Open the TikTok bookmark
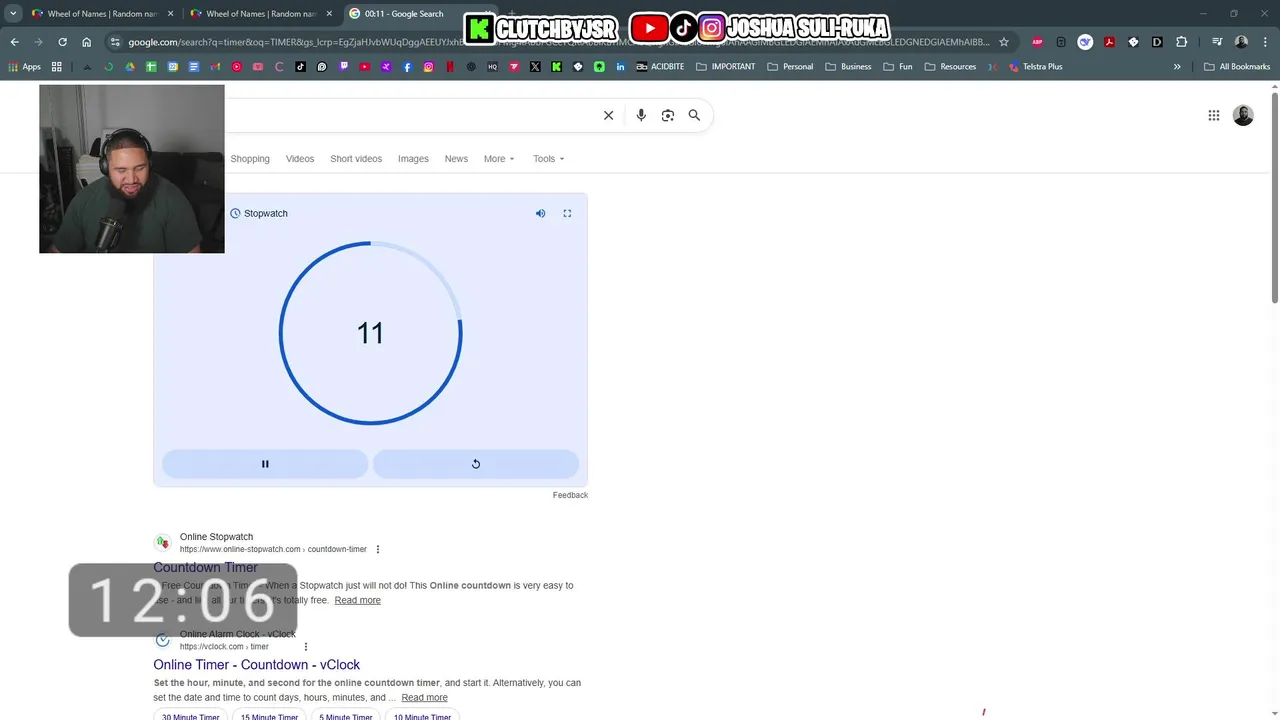 coord(300,67)
